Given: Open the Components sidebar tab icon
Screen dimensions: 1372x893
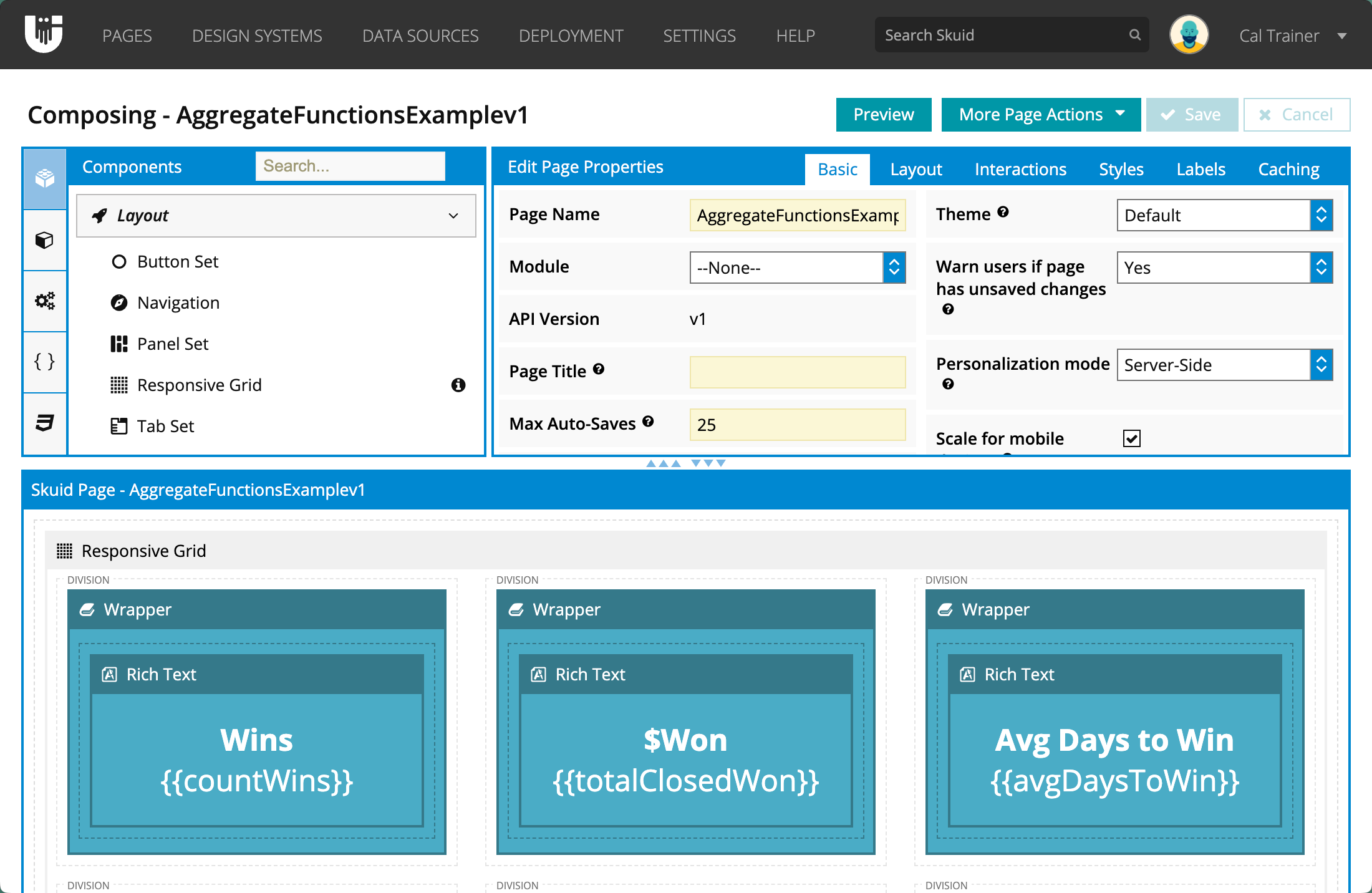Looking at the screenshot, I should click(45, 178).
